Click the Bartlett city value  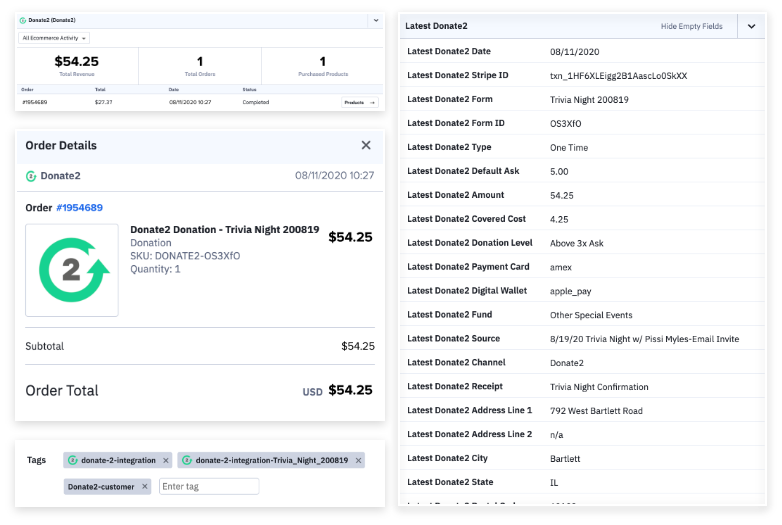pyautogui.click(x=565, y=459)
